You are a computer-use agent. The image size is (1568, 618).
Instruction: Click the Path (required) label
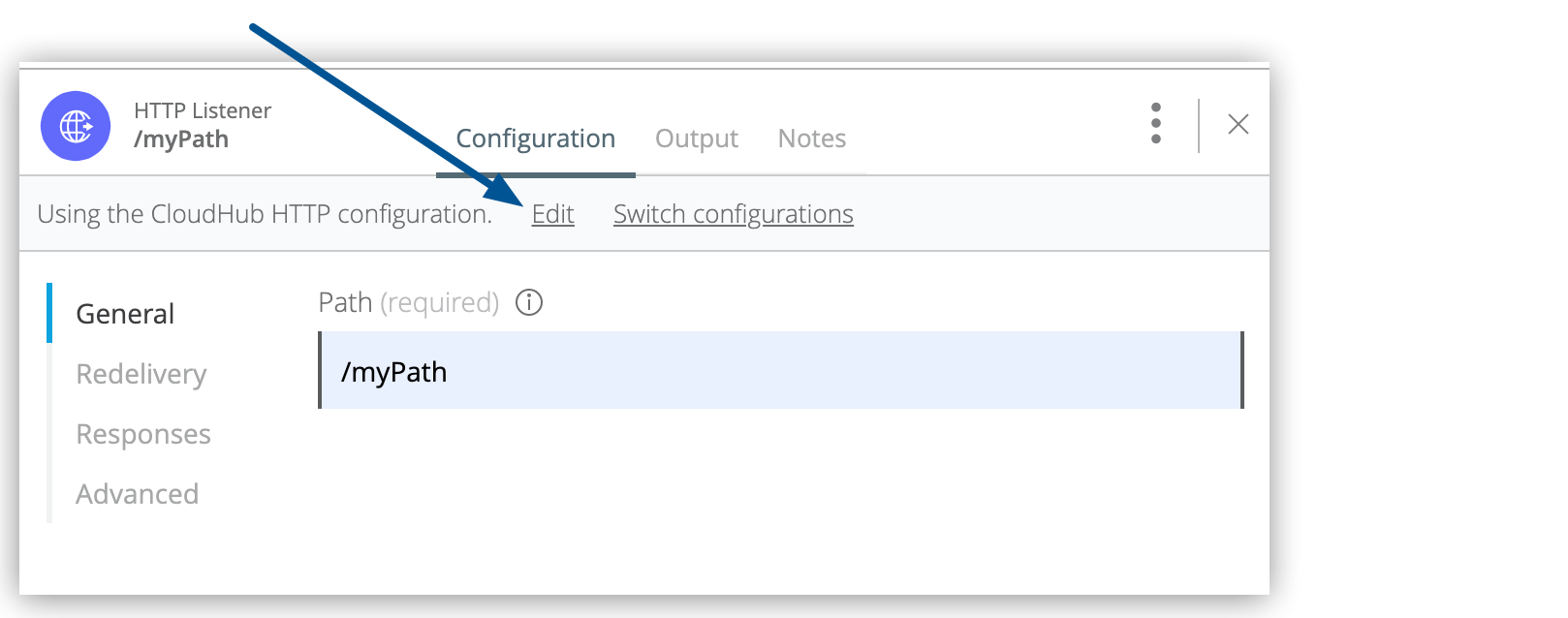click(408, 303)
